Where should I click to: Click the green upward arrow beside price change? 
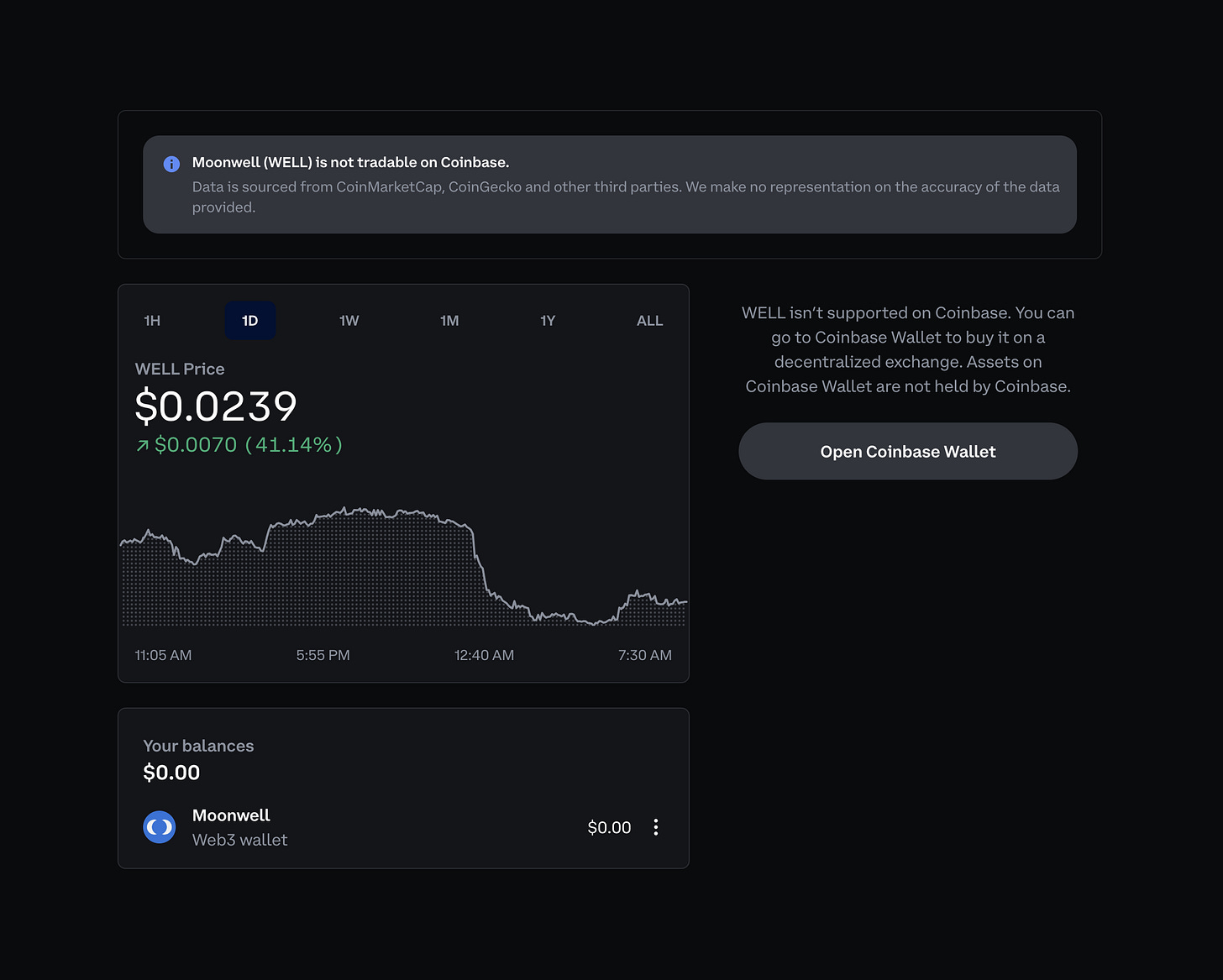click(141, 445)
